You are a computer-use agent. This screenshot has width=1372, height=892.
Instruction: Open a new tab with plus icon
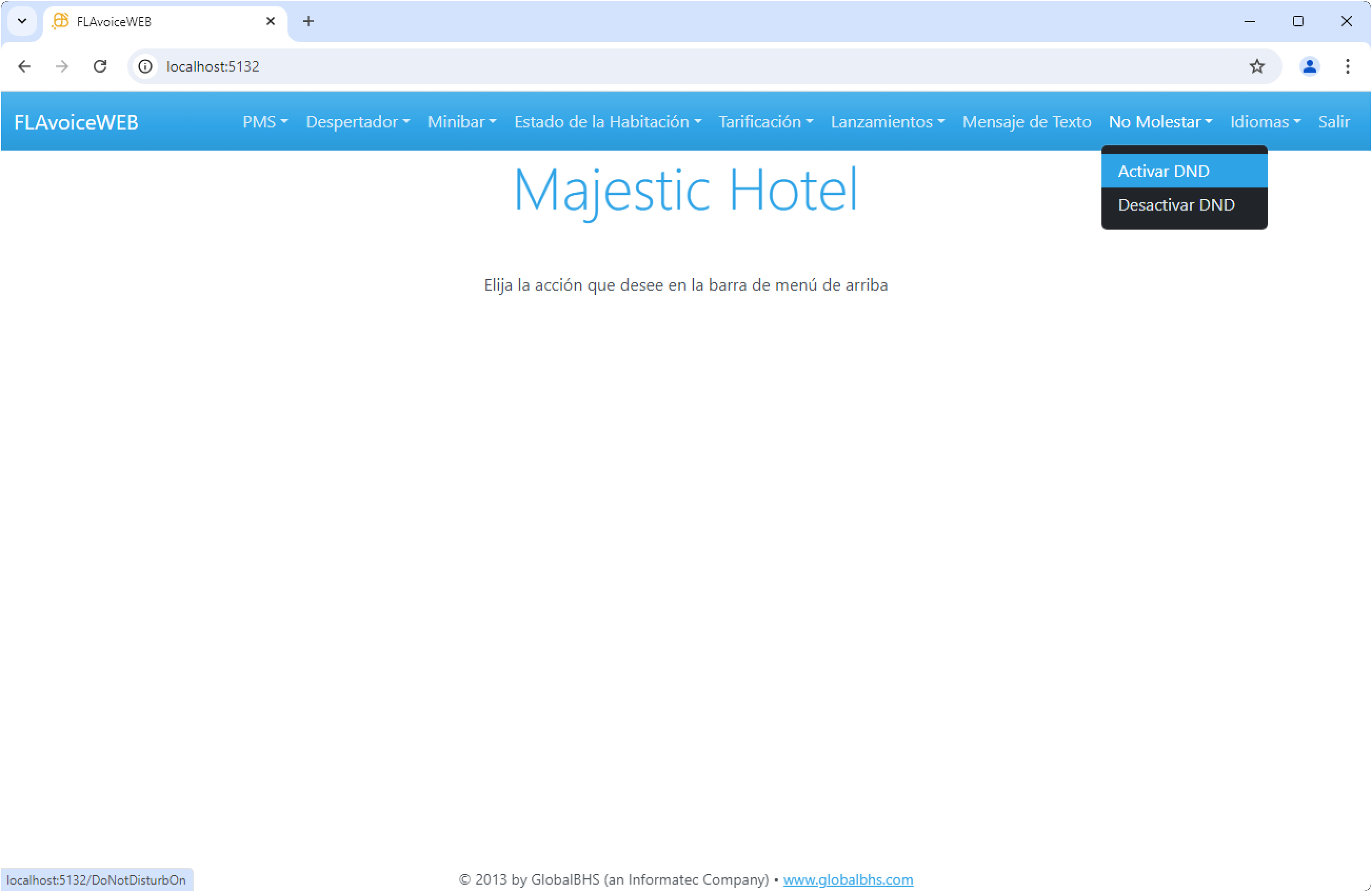click(x=309, y=22)
